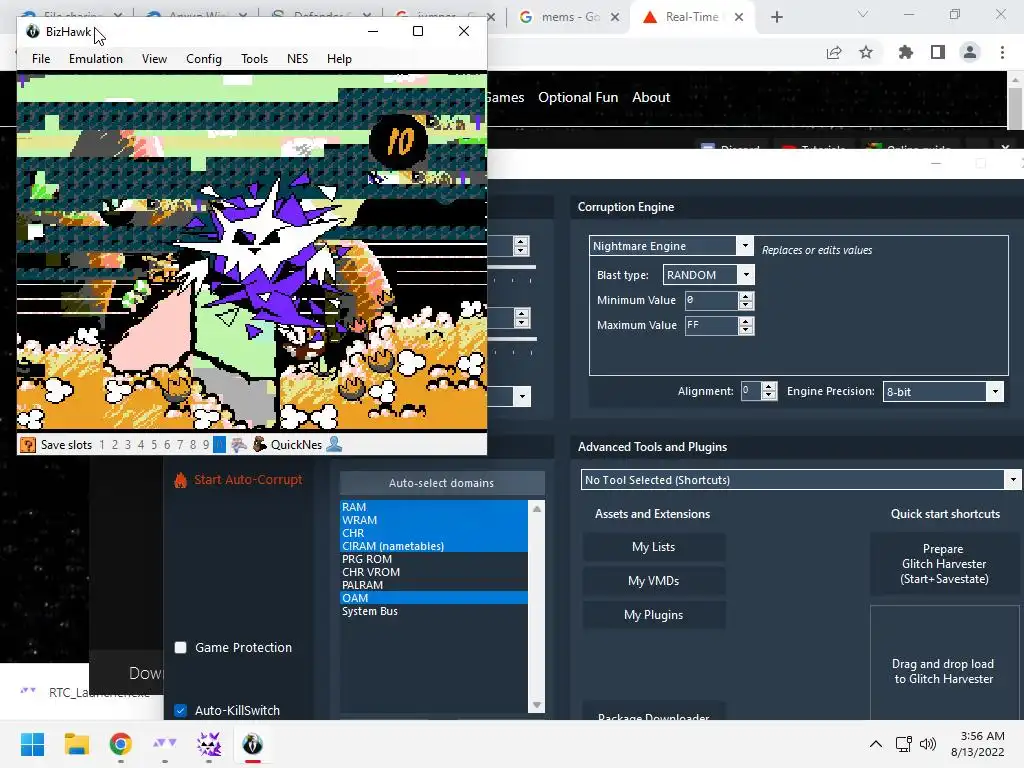Image resolution: width=1024 pixels, height=768 pixels.
Task: Open the Nightmare Engine dropdown
Action: tap(744, 246)
